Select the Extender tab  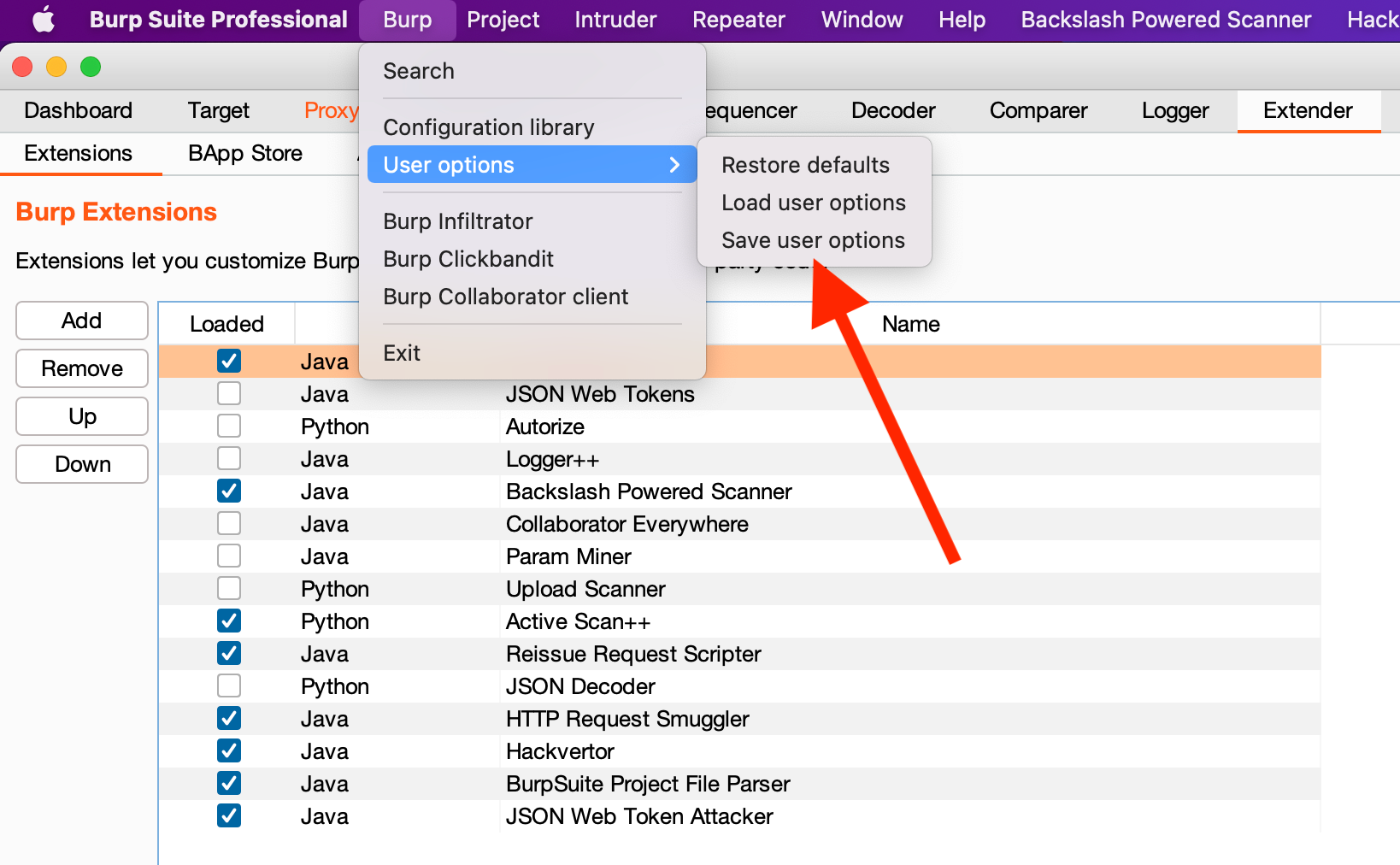tap(1308, 110)
